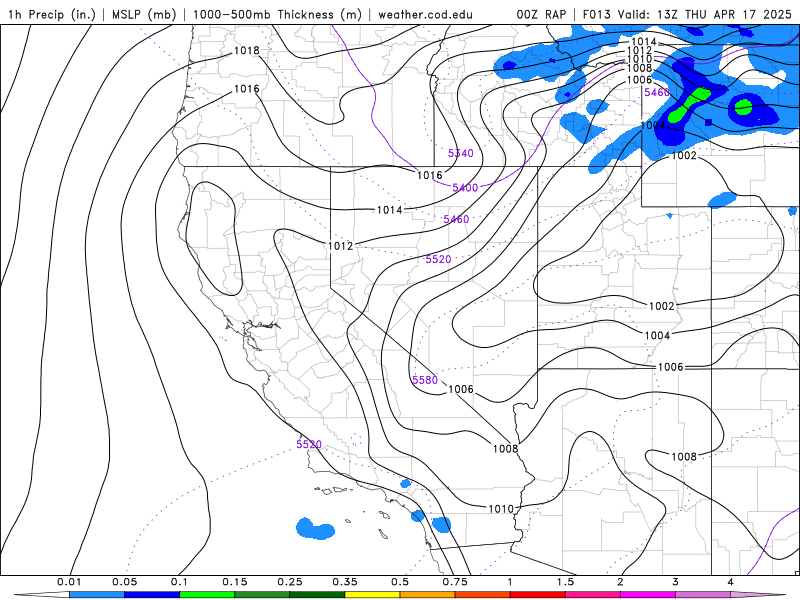Select the '1000-500mb Thickness (m)' header text
800x600 pixels.
(x=277, y=14)
